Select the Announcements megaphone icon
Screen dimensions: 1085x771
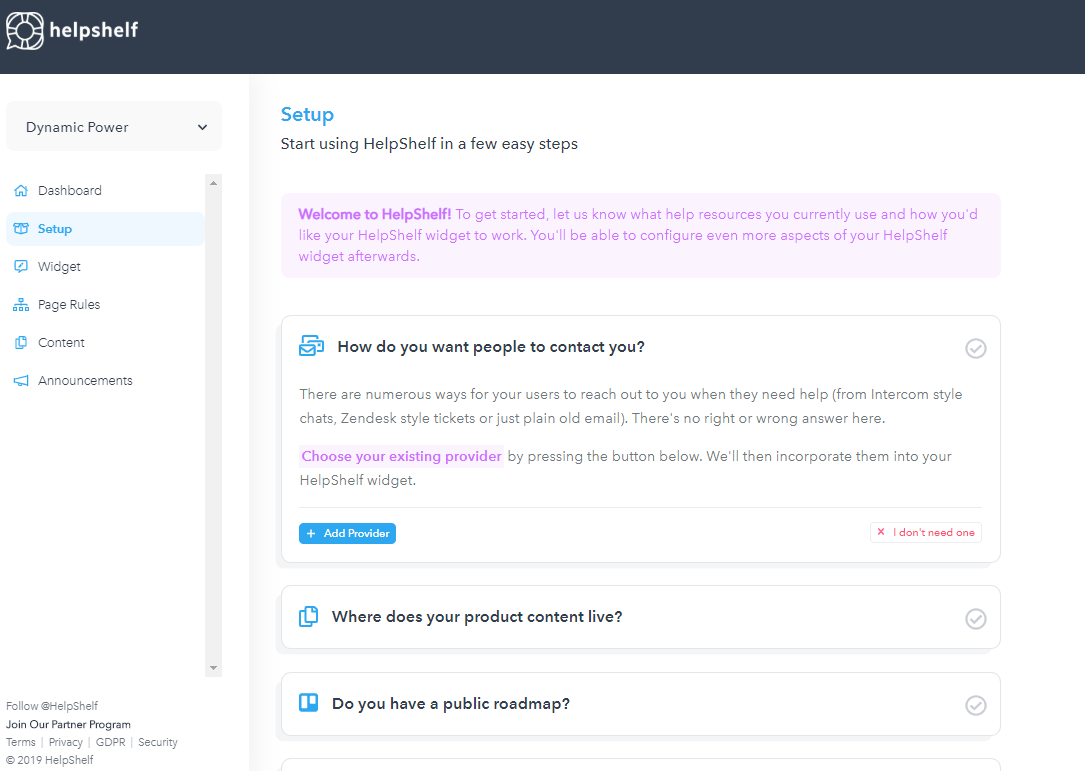pyautogui.click(x=19, y=380)
